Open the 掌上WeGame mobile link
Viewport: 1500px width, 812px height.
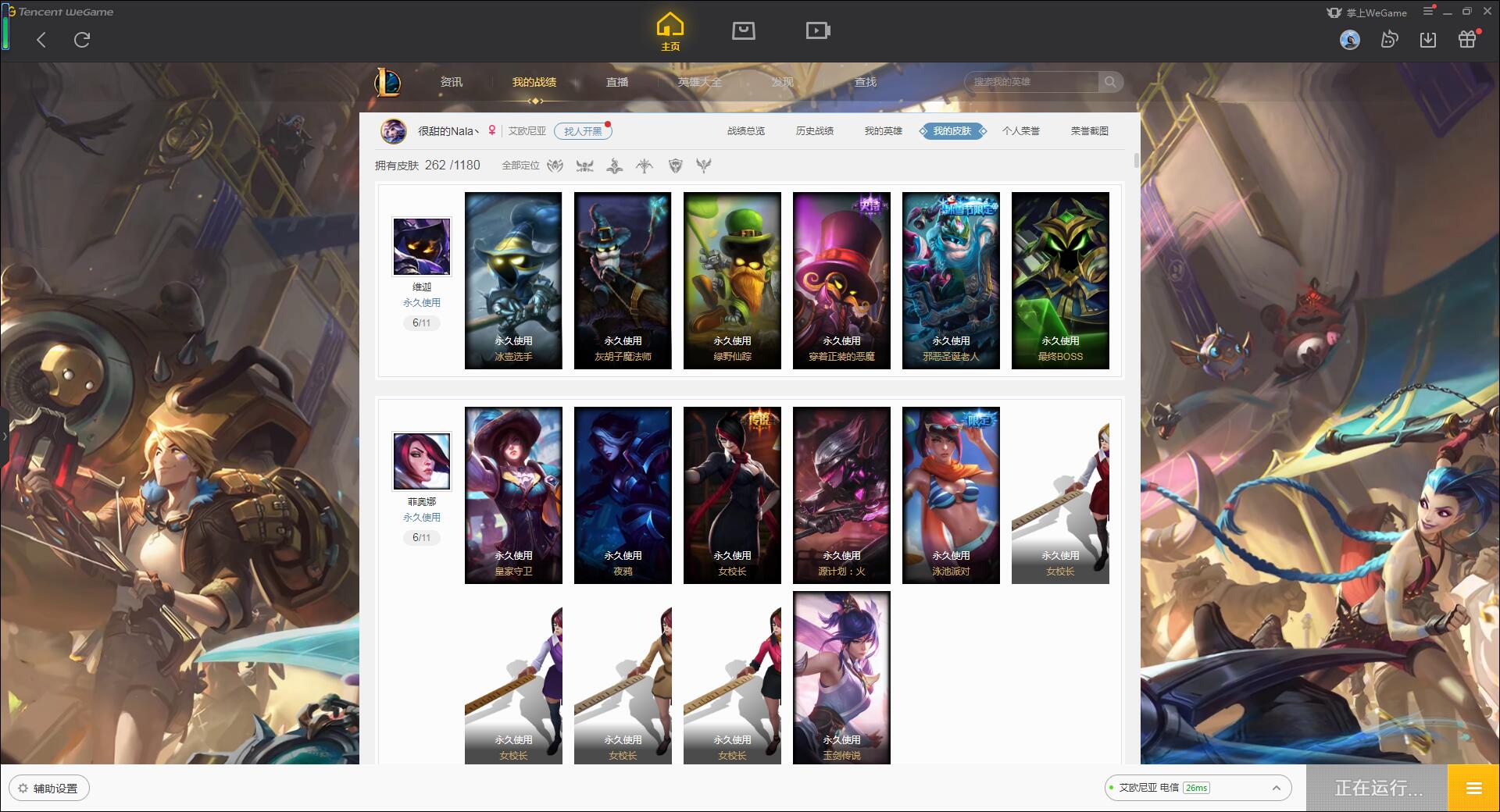pyautogui.click(x=1366, y=12)
